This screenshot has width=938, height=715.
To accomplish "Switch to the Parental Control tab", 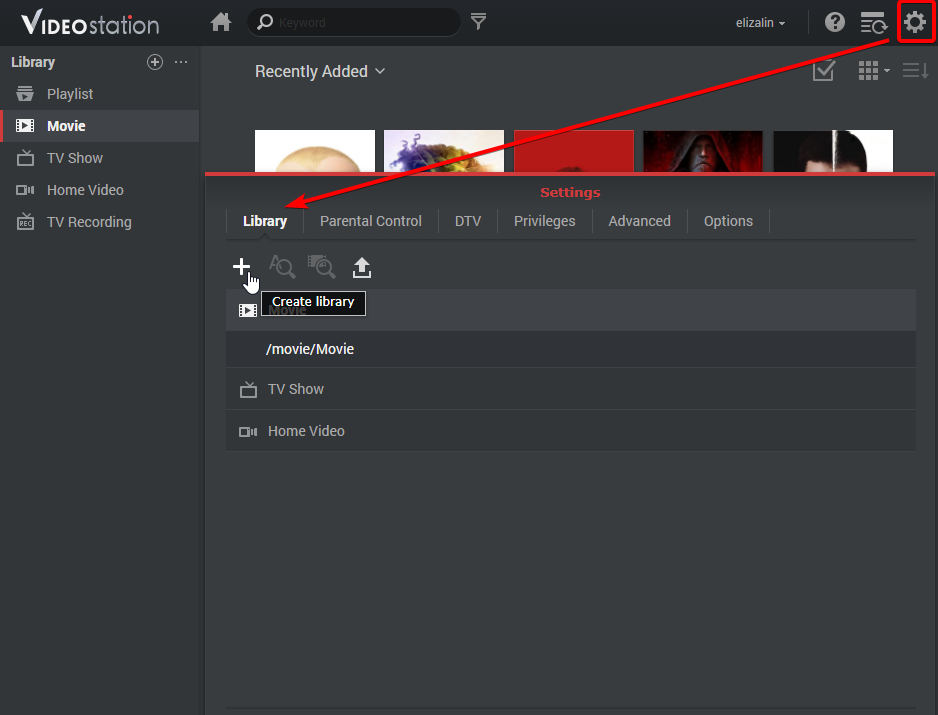I will pyautogui.click(x=371, y=221).
